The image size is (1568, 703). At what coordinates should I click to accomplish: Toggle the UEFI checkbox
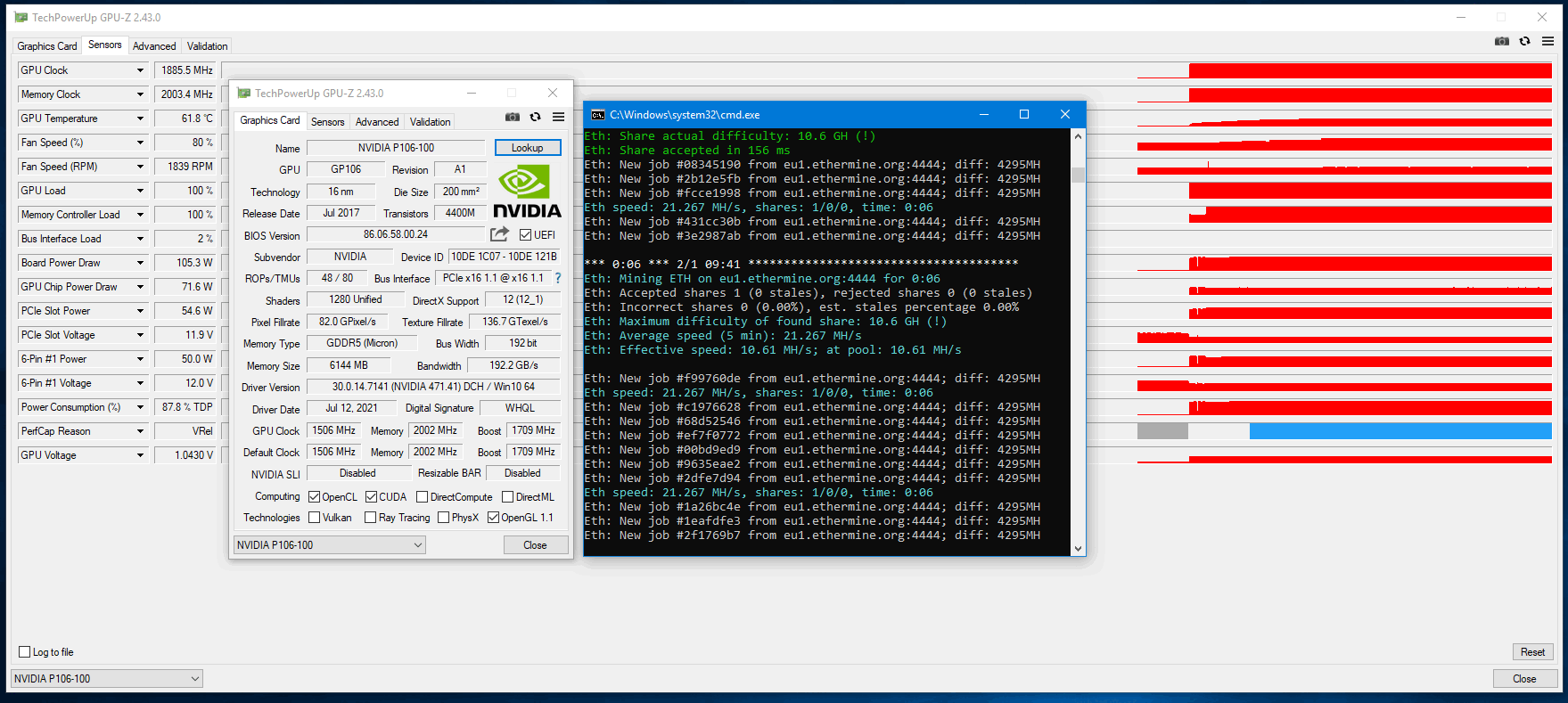(526, 235)
